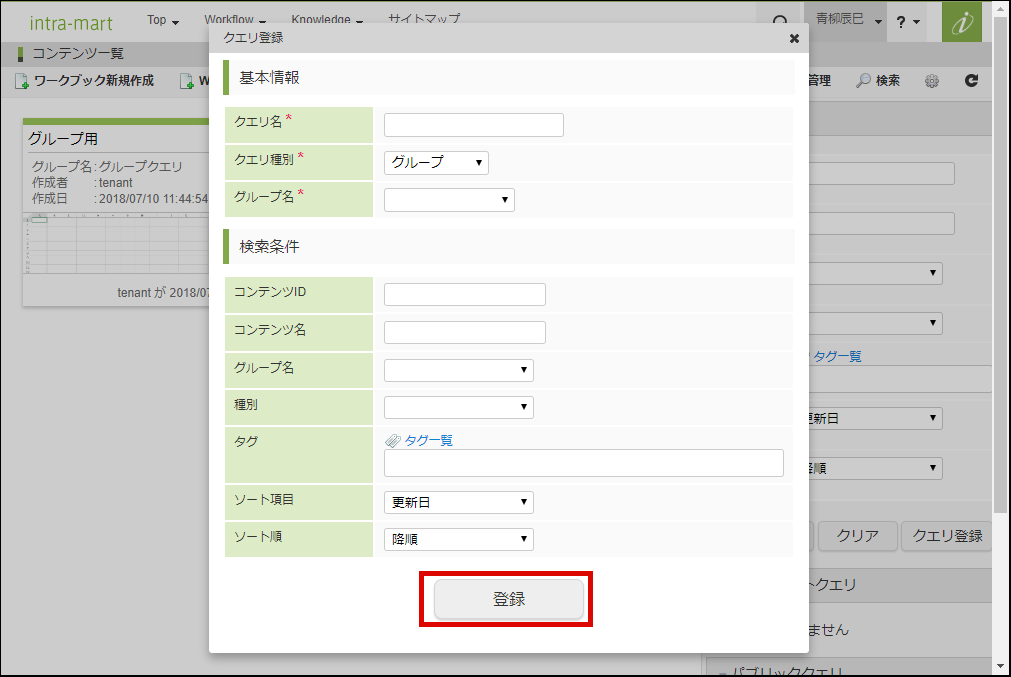
Task: Open the Top menu in header
Action: [x=162, y=20]
